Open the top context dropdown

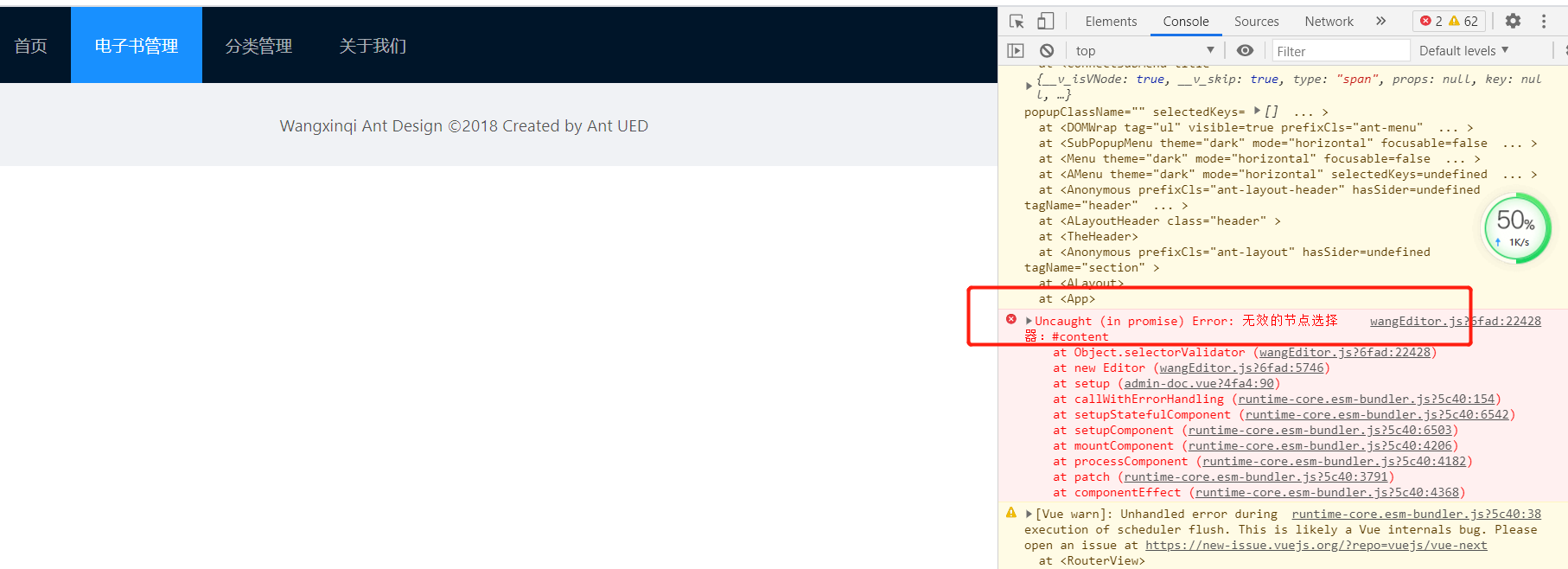pyautogui.click(x=1144, y=51)
